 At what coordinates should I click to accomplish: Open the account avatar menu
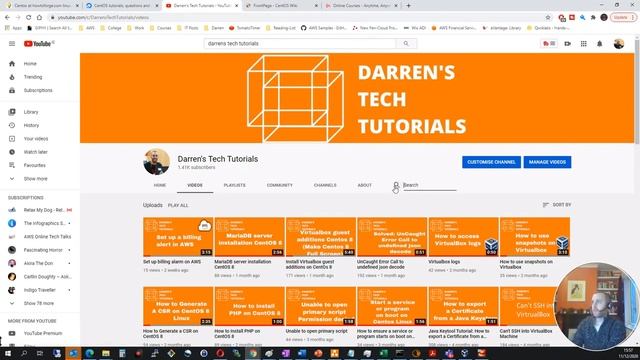[619, 44]
